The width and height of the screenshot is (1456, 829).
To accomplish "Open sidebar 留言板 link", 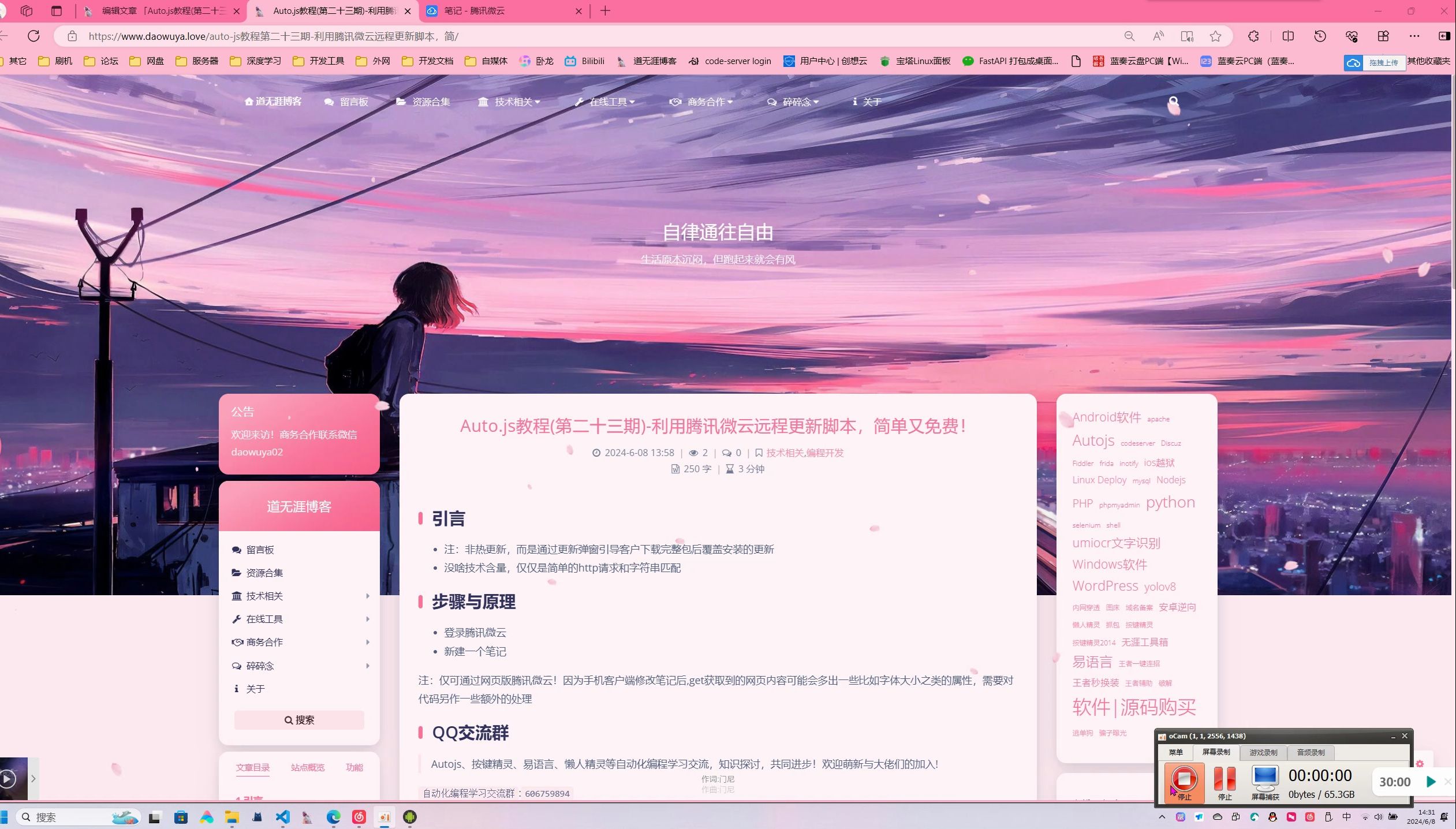I will [253, 550].
